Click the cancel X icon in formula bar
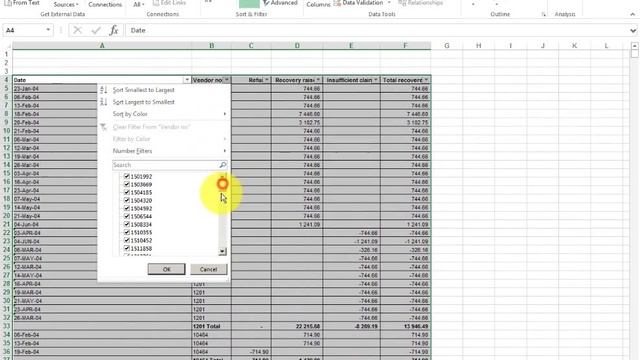 point(78,30)
